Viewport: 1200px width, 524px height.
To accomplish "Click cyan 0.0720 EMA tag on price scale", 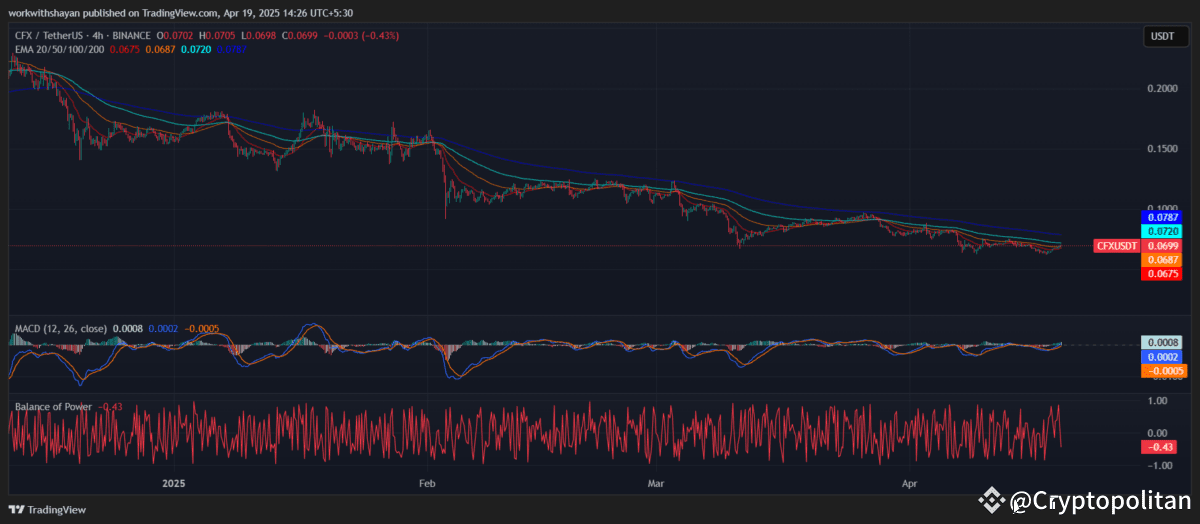I will [1160, 231].
